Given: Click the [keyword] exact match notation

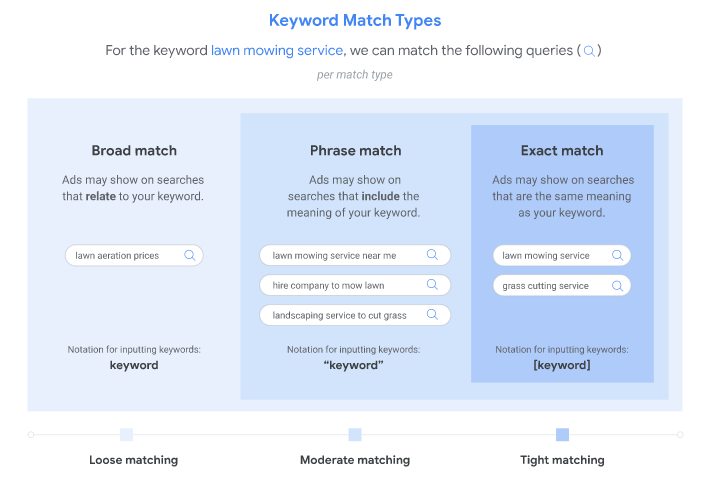Looking at the screenshot, I should [x=562, y=365].
